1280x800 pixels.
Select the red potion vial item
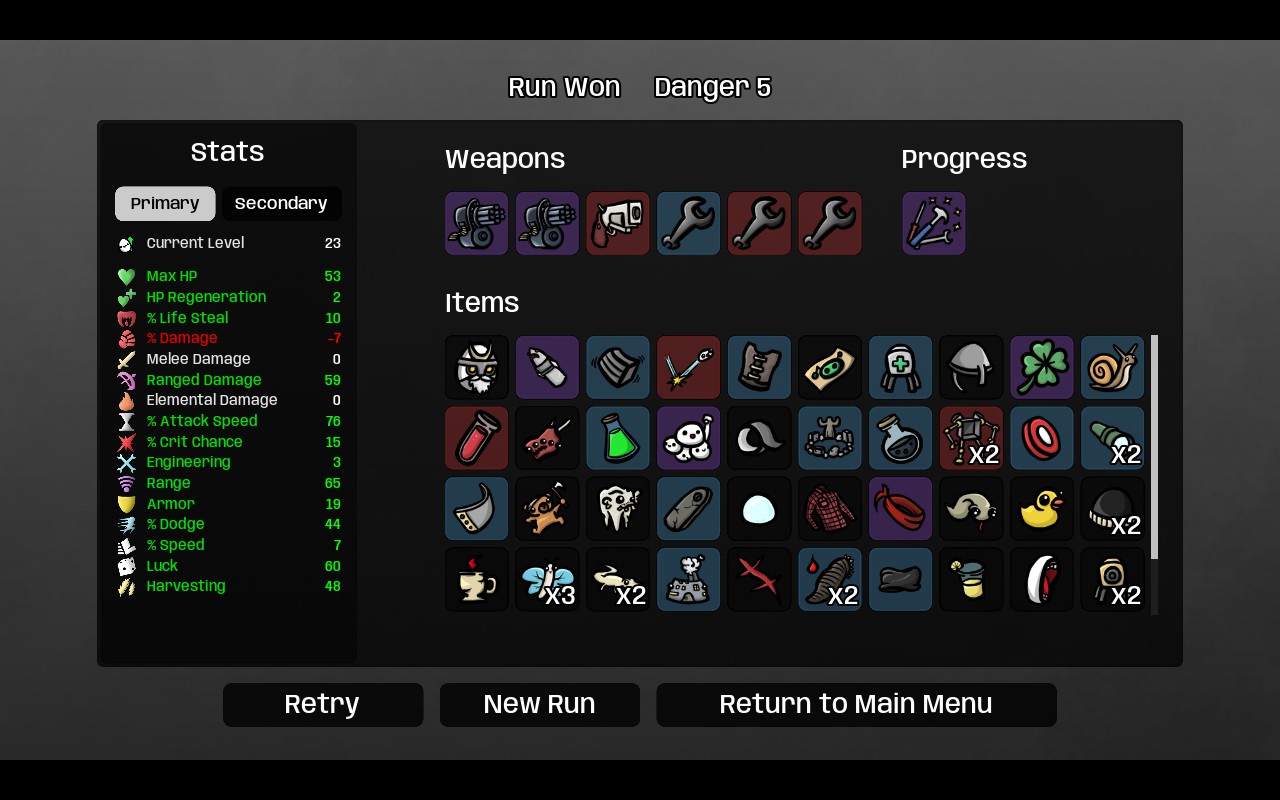tap(477, 438)
